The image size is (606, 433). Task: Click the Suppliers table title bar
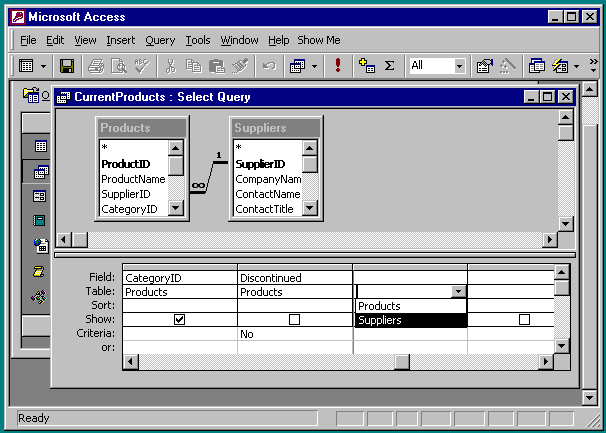point(276,128)
